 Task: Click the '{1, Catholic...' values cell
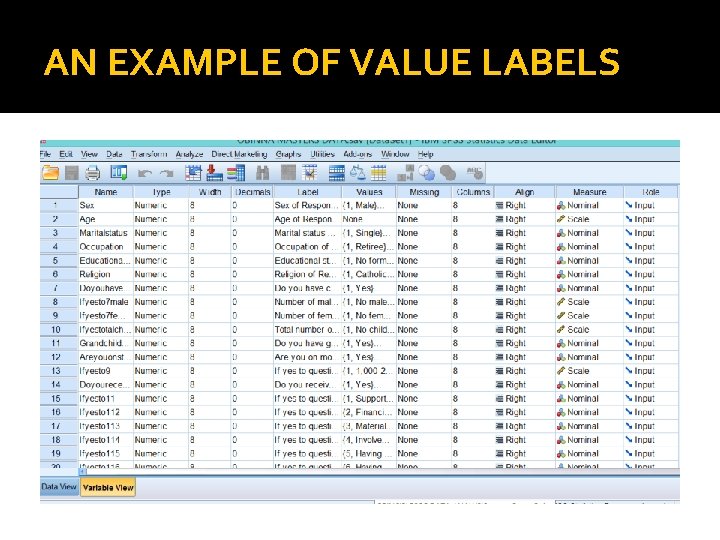(x=369, y=275)
